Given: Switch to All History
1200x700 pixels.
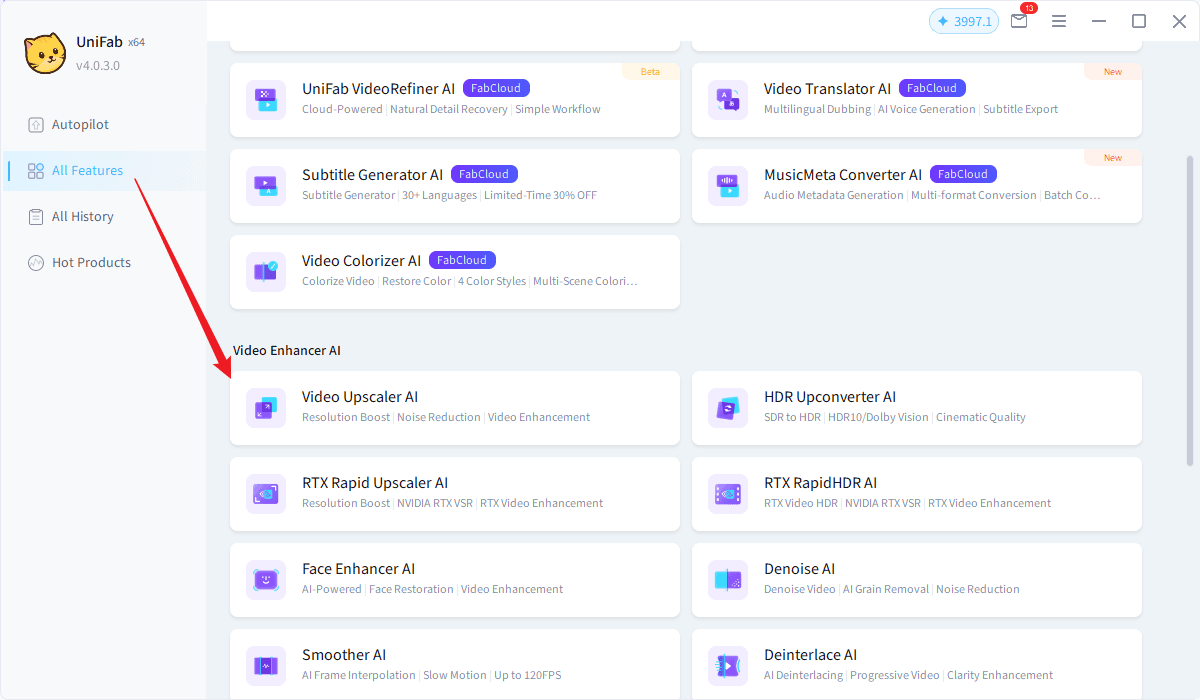Looking at the screenshot, I should tap(82, 217).
